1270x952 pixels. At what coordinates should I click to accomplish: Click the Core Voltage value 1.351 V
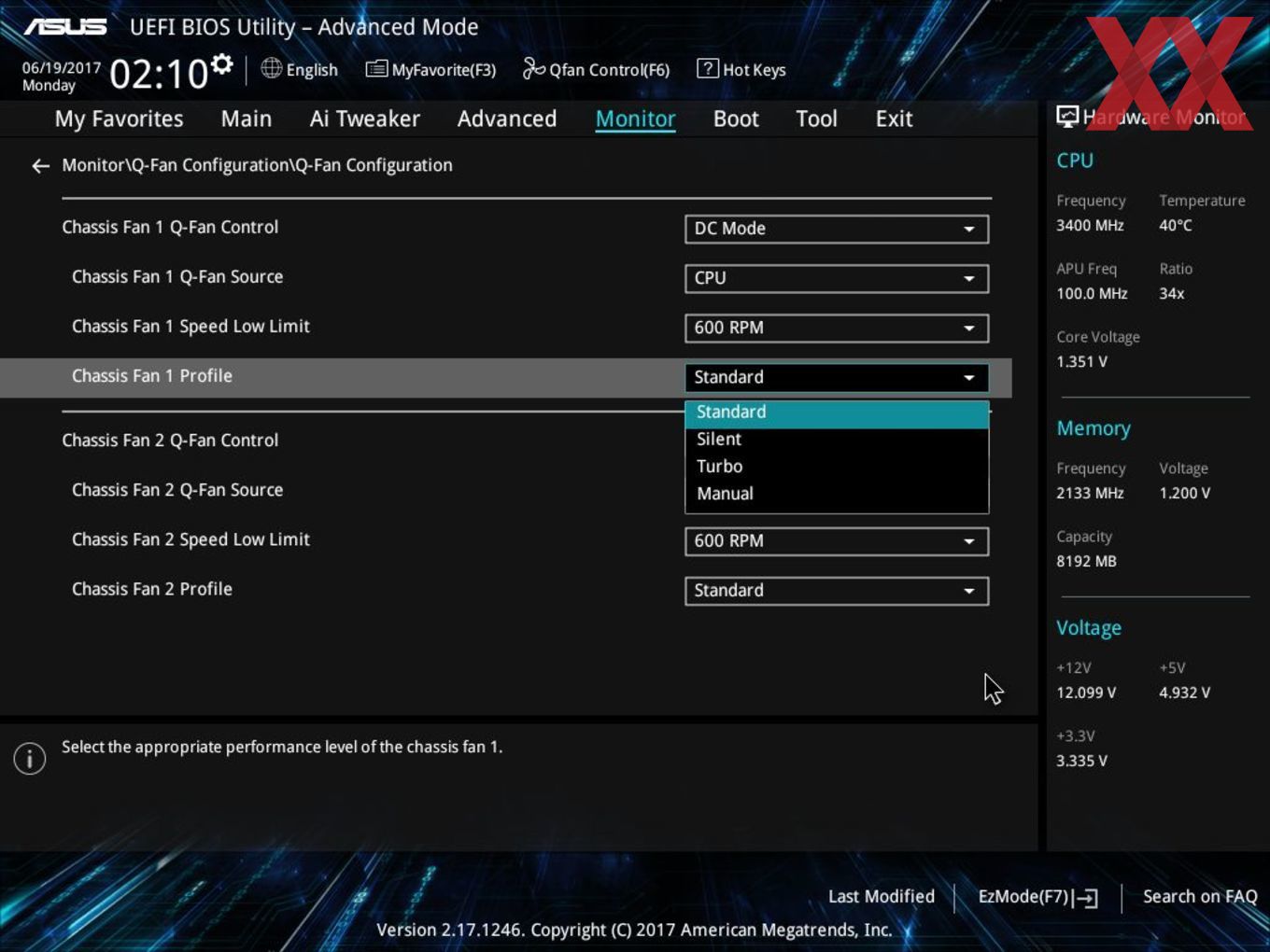pos(1081,362)
